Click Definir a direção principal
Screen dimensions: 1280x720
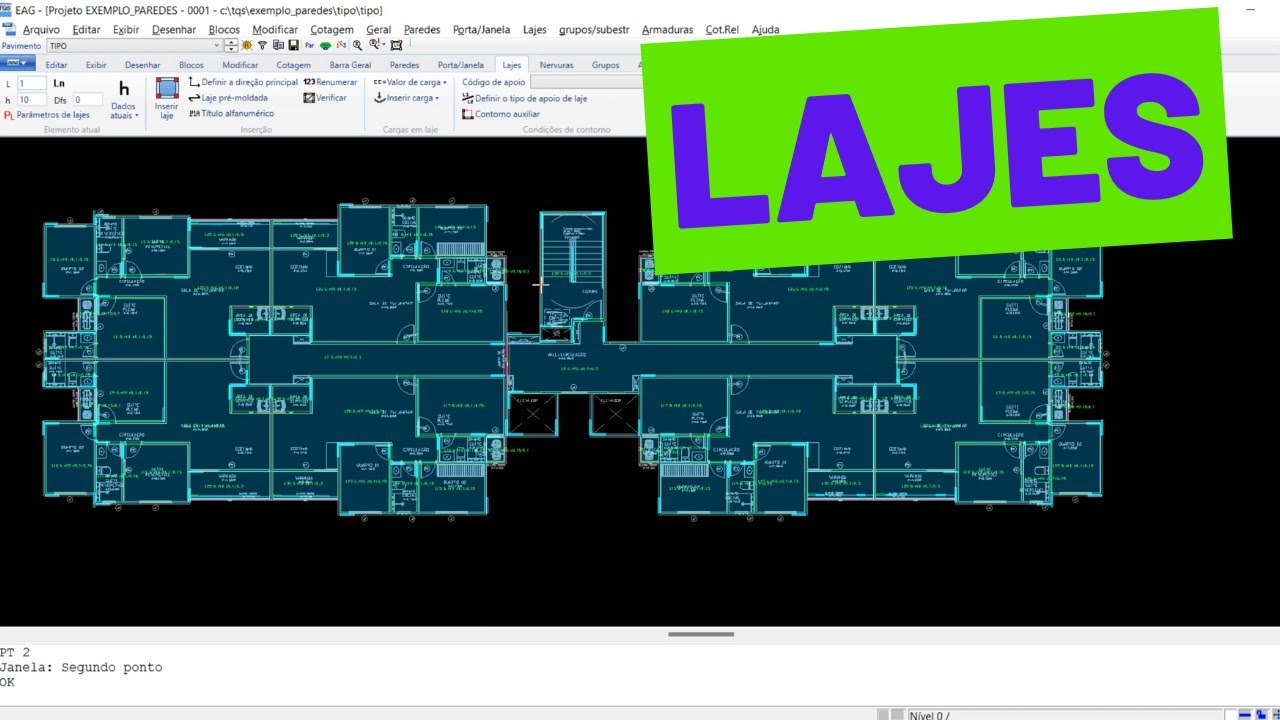coord(243,82)
